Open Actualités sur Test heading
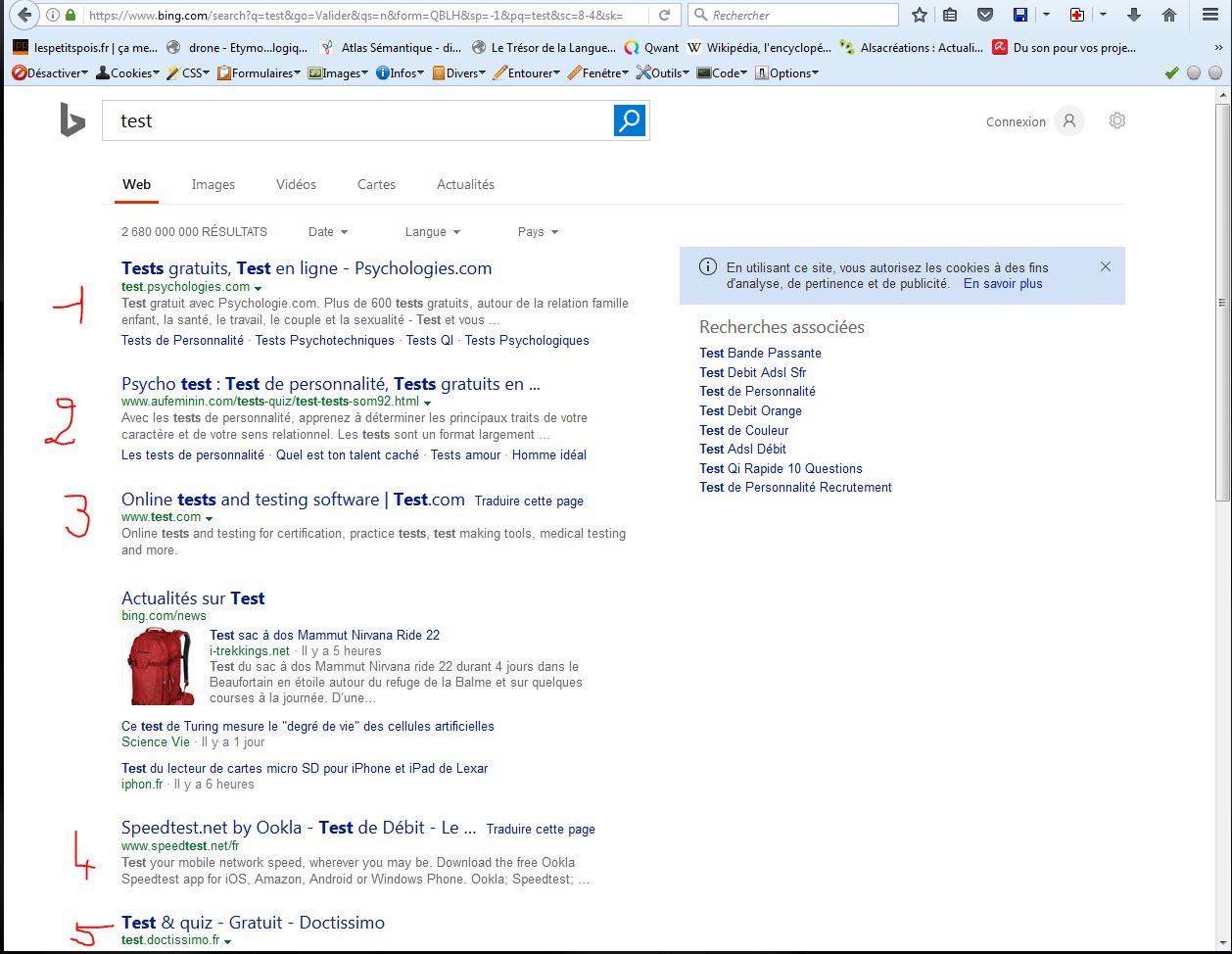Screen dimensions: 1232x954 [193, 598]
